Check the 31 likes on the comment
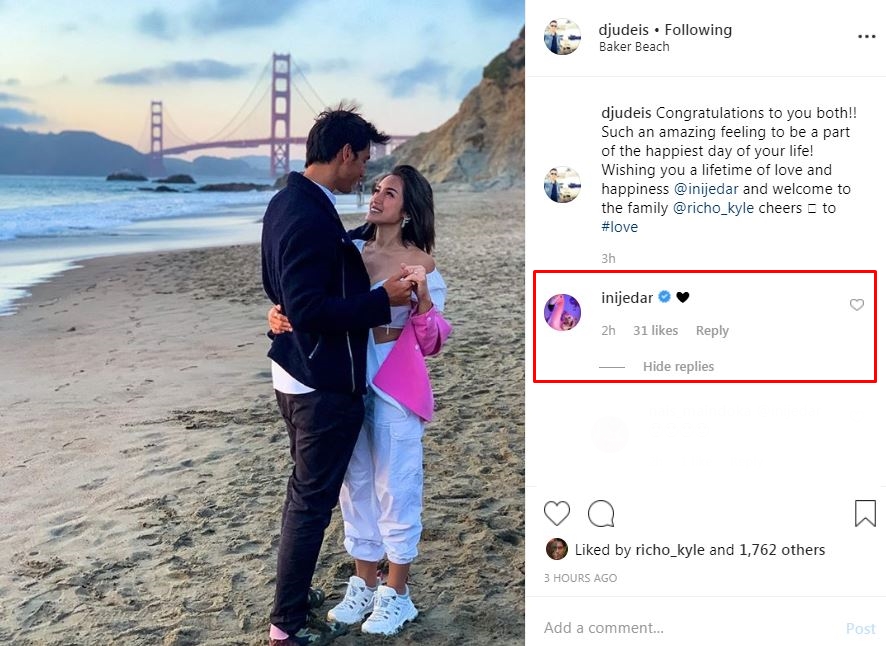This screenshot has width=886, height=646. 656,330
